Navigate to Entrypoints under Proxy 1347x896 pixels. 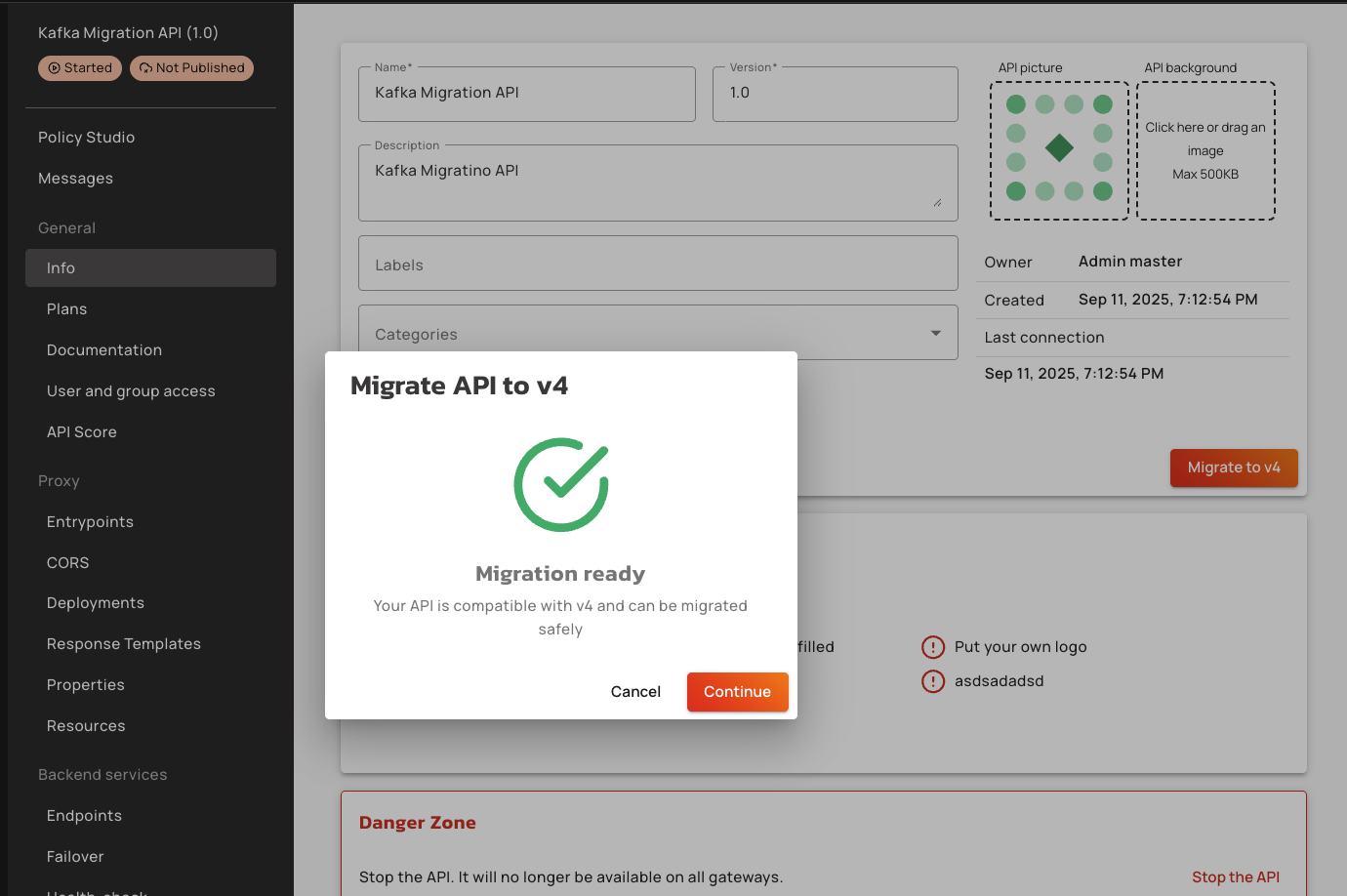pyautogui.click(x=91, y=522)
